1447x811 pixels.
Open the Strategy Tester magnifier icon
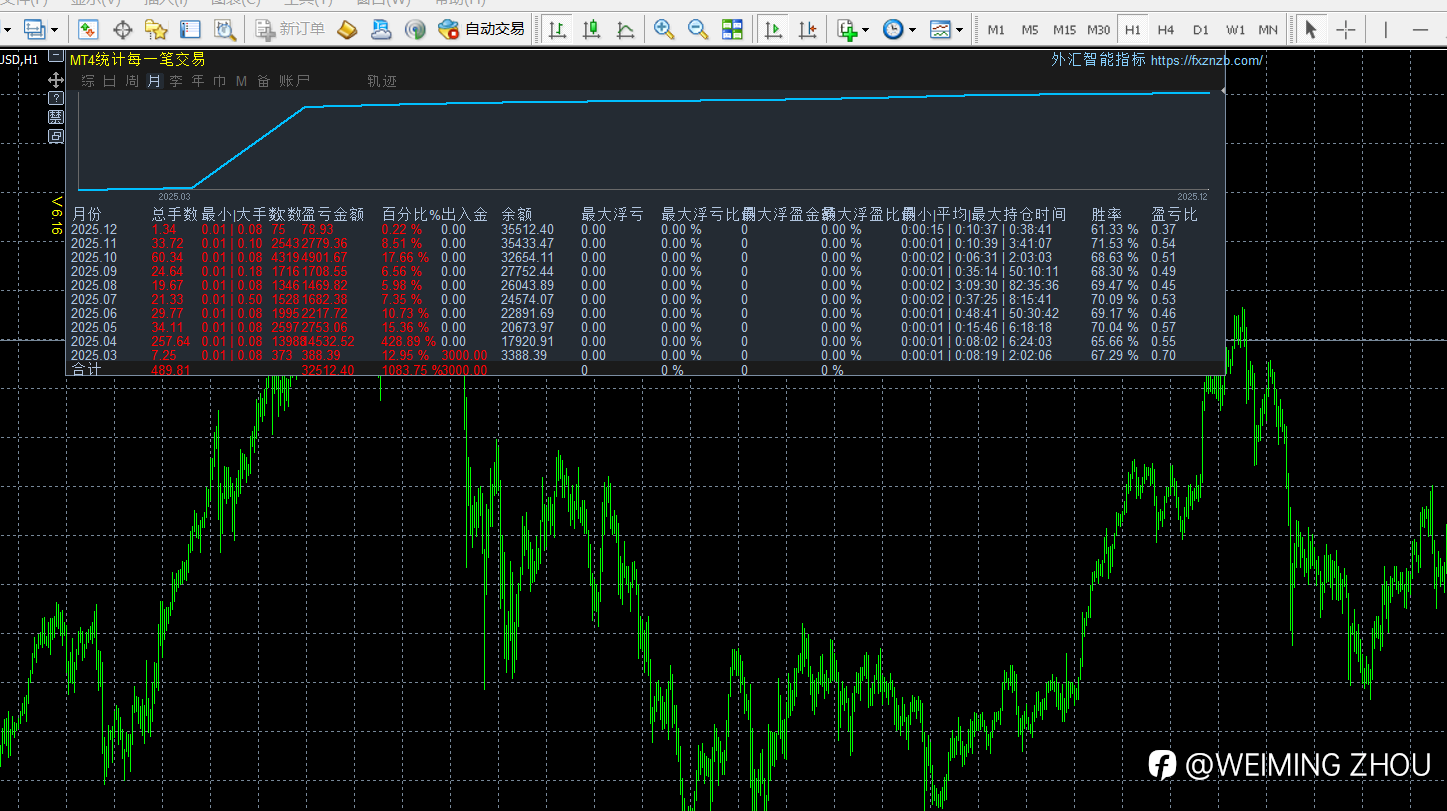(224, 30)
